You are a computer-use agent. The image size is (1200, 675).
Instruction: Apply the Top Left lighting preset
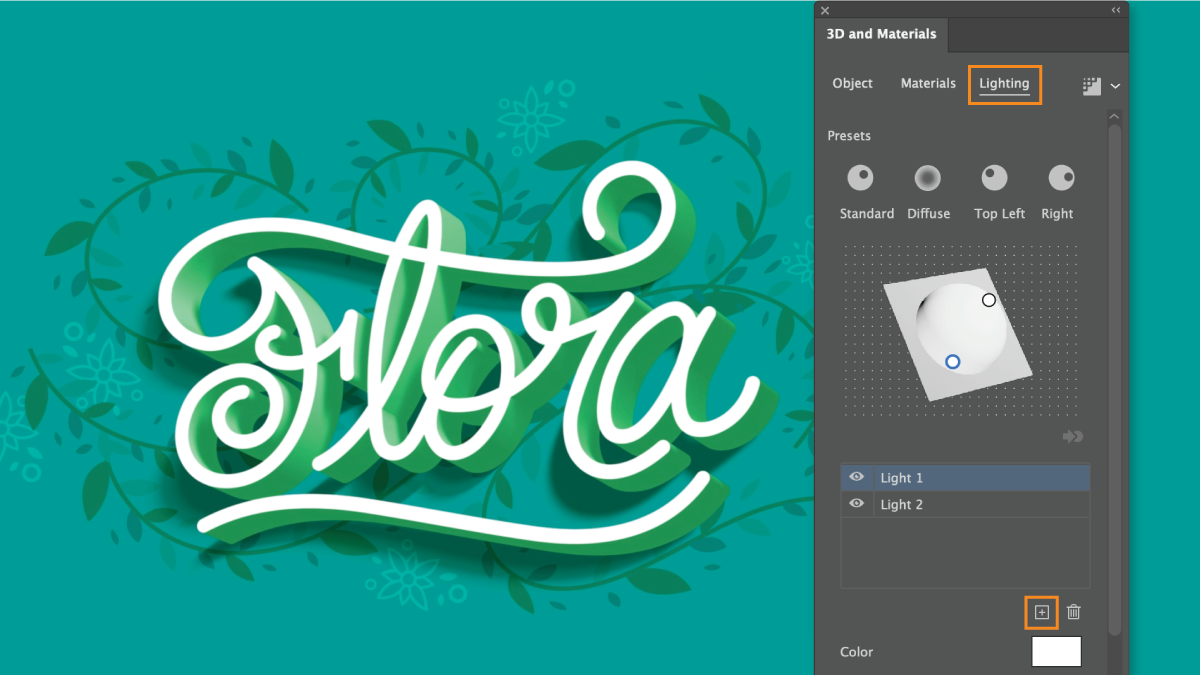[994, 178]
